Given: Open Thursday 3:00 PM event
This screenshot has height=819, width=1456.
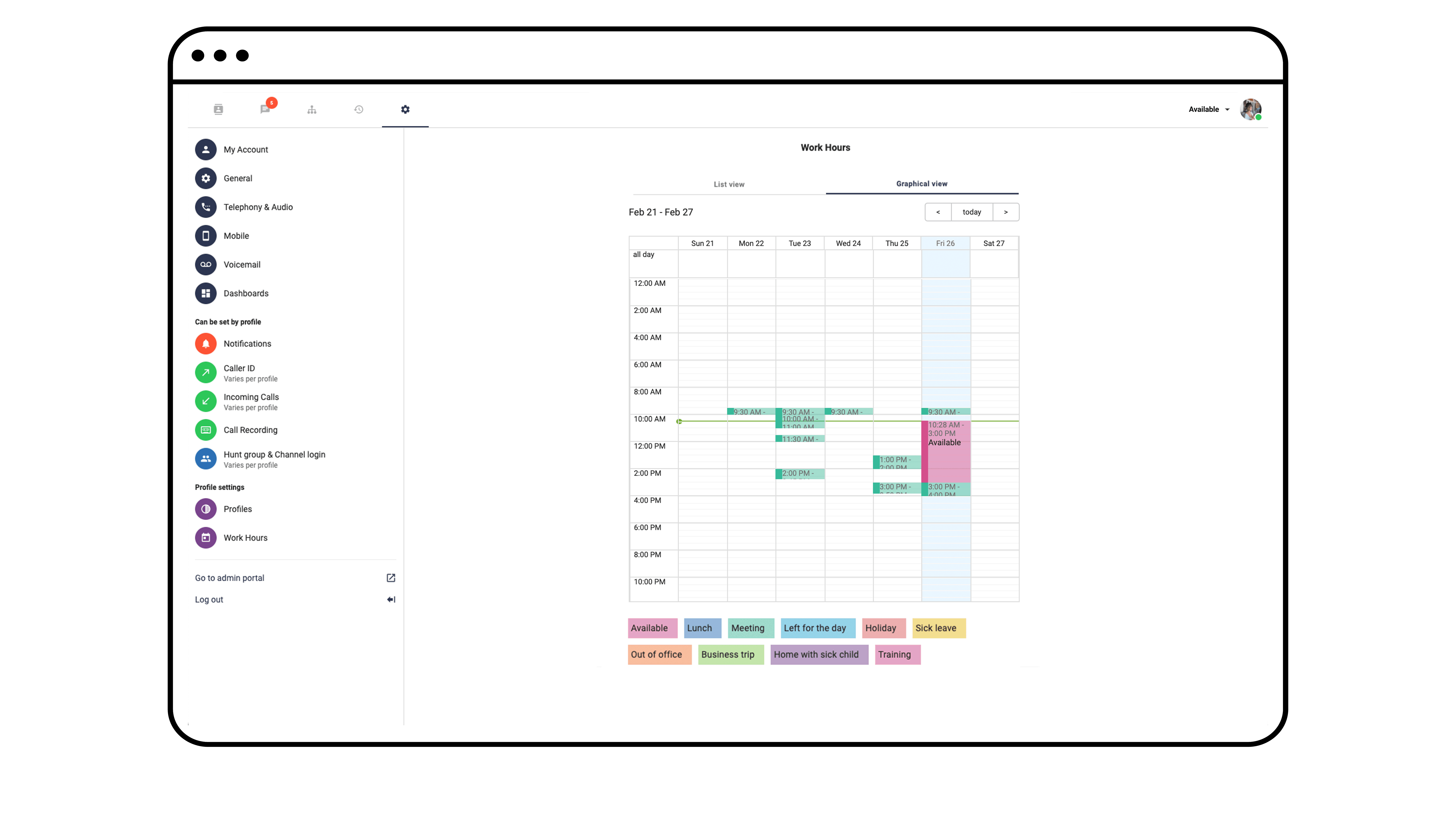Looking at the screenshot, I should pos(897,488).
